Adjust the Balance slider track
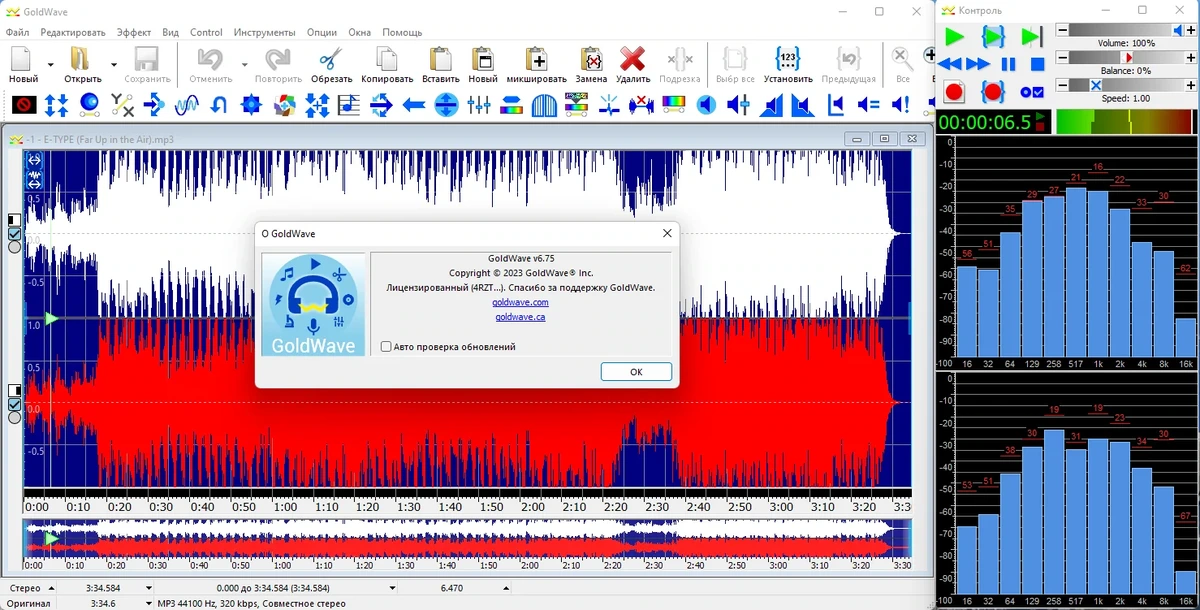Screen dimensions: 1200x610 pos(1126,58)
